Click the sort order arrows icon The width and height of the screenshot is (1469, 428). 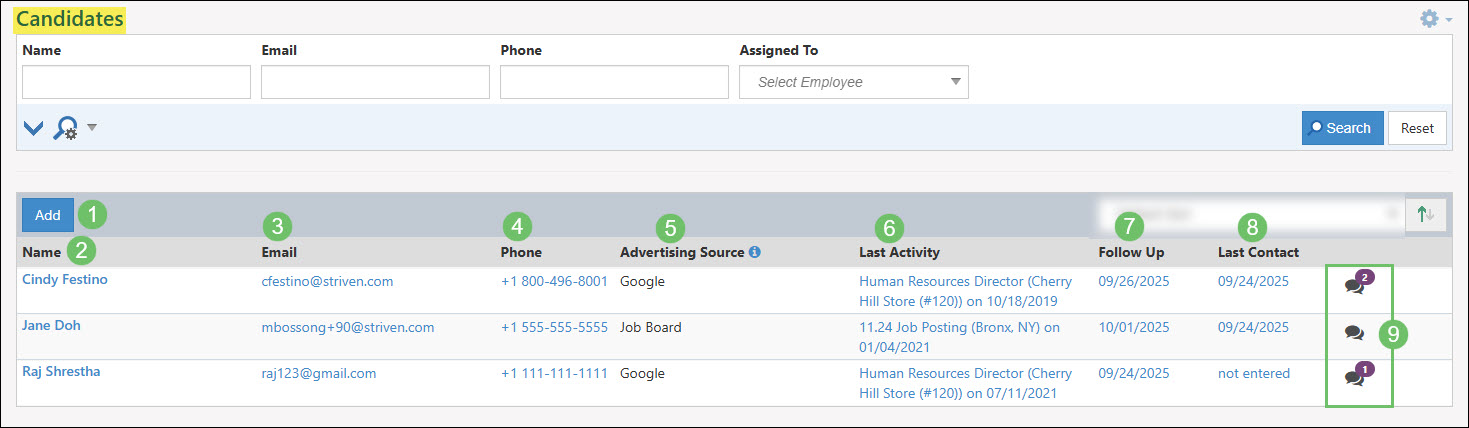coord(1425,215)
